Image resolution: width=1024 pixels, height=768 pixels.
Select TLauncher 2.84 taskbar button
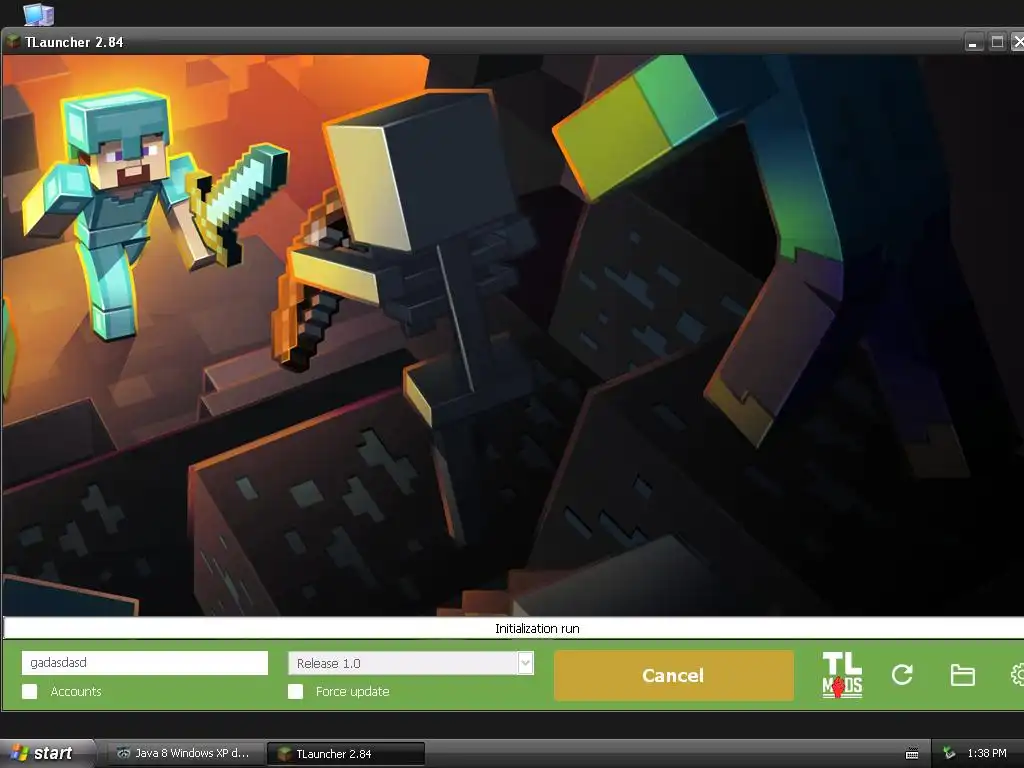click(346, 753)
